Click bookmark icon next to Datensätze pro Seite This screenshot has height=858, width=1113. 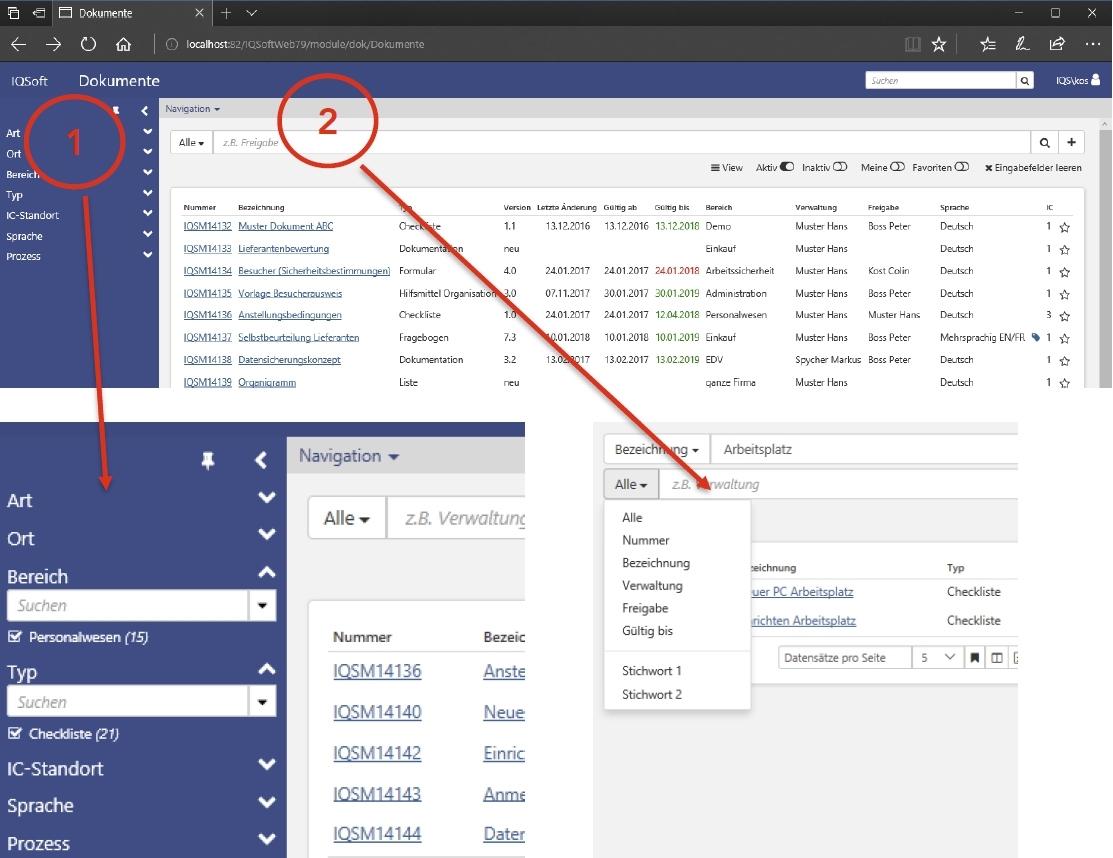pyautogui.click(x=975, y=658)
